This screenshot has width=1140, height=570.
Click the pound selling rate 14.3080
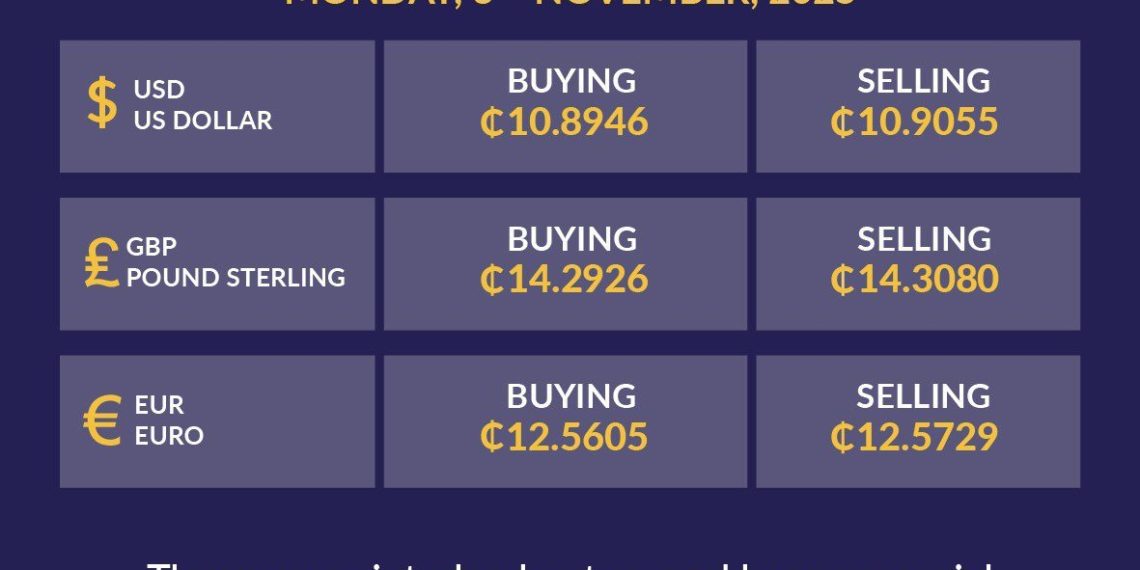[928, 279]
